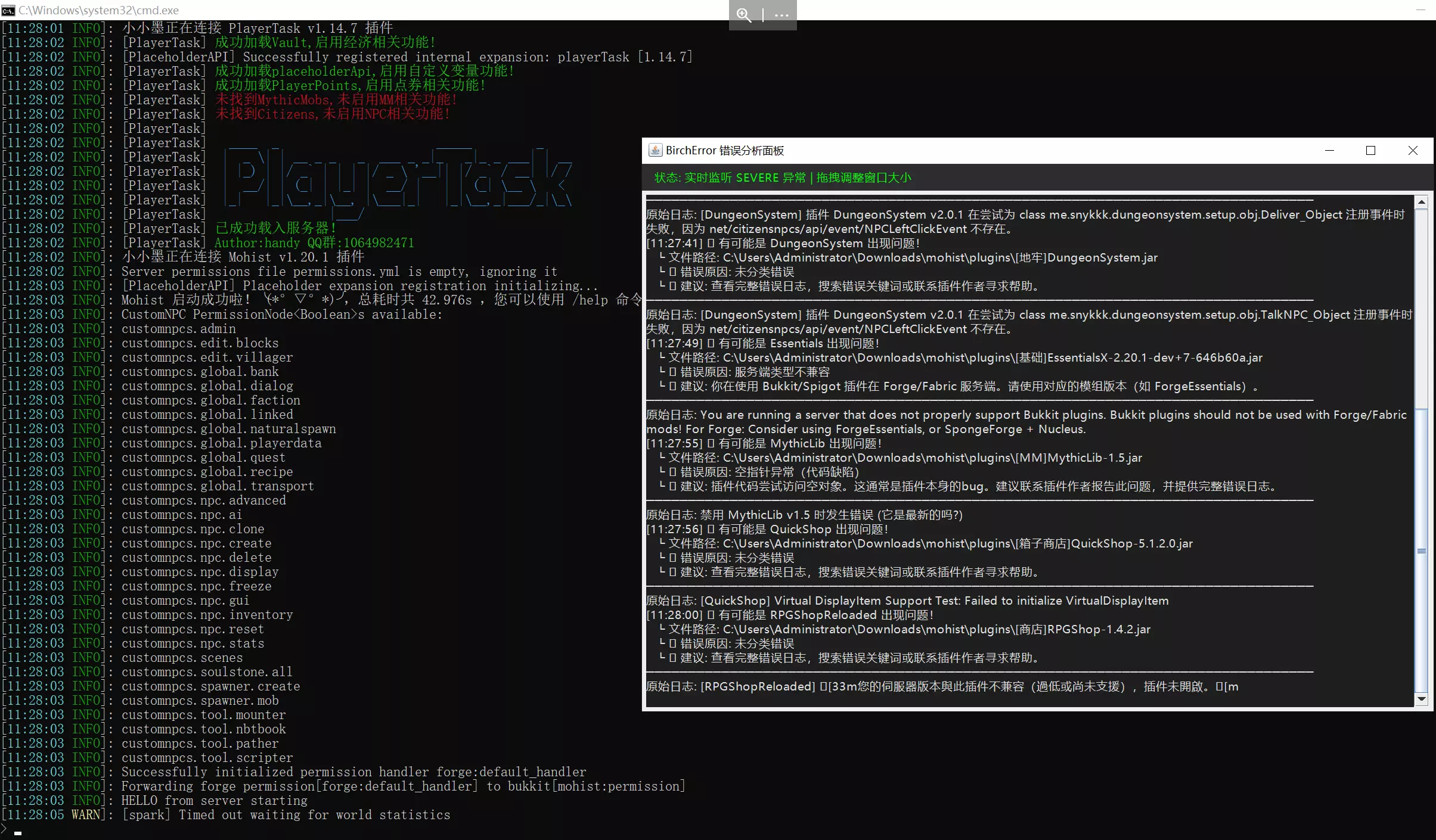Image resolution: width=1436 pixels, height=840 pixels.
Task: Click the 'customnpcs.global.bank' console line
Action: coord(140,371)
